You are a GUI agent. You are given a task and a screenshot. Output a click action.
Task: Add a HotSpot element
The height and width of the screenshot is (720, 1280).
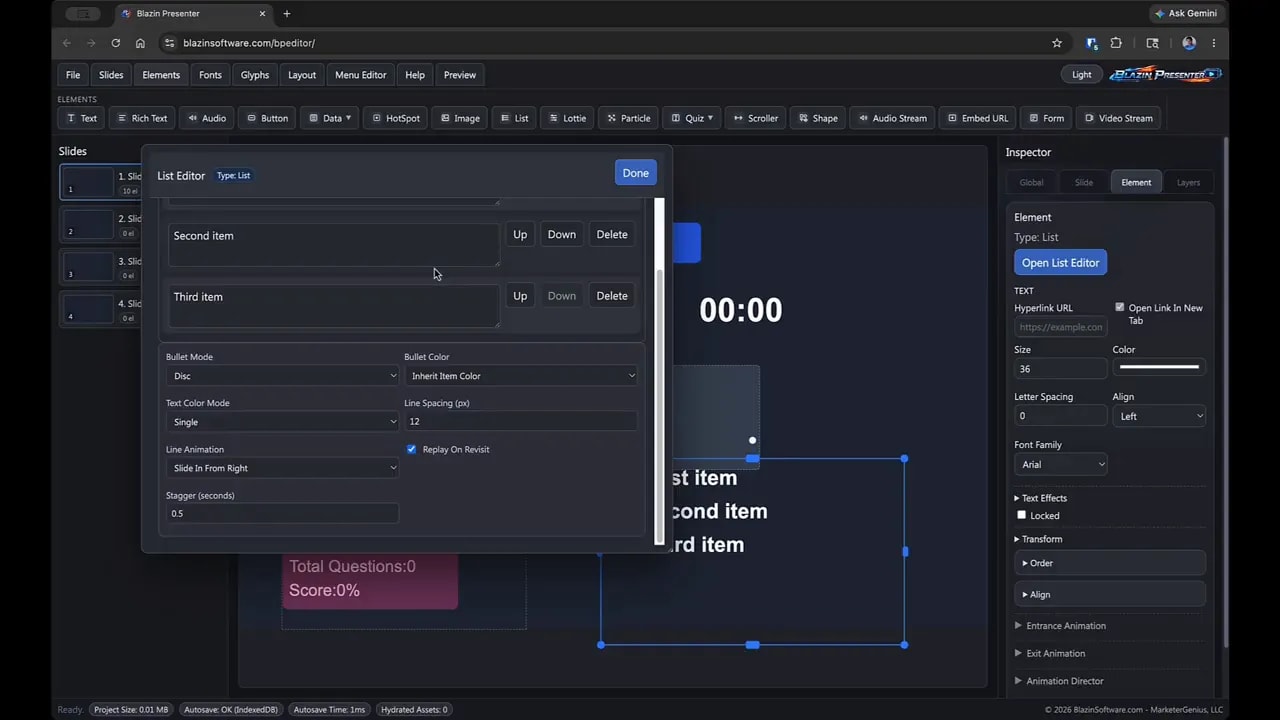395,118
